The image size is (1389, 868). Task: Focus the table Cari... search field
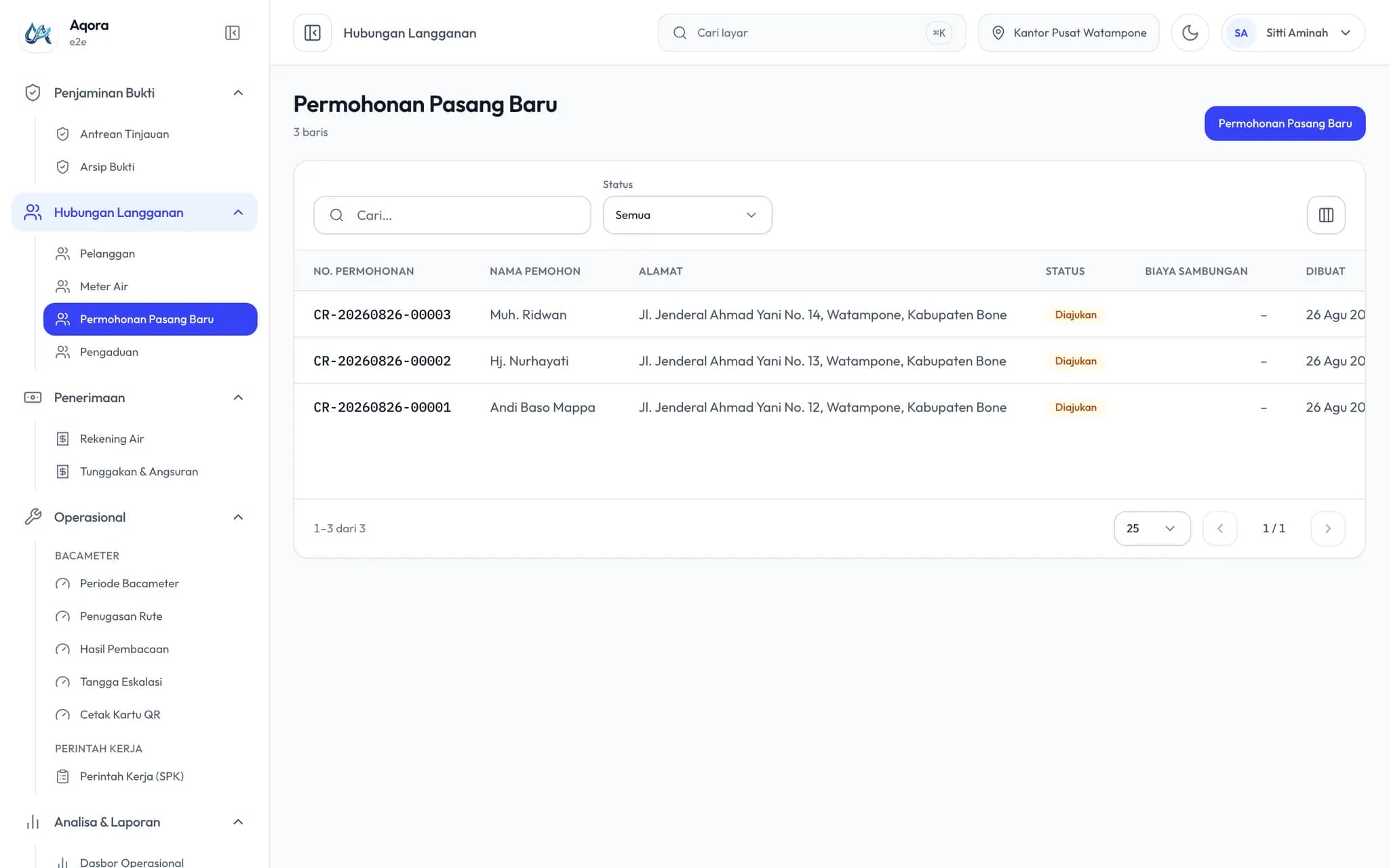point(452,215)
